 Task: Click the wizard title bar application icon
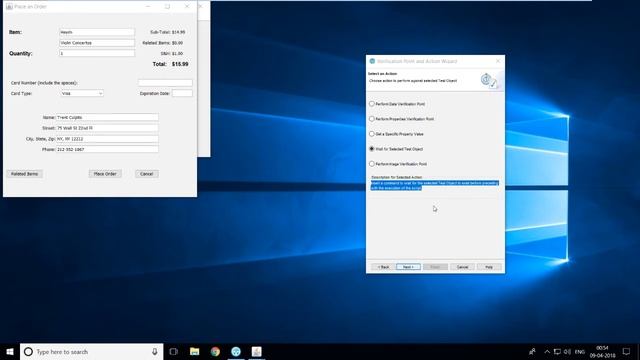pos(372,61)
